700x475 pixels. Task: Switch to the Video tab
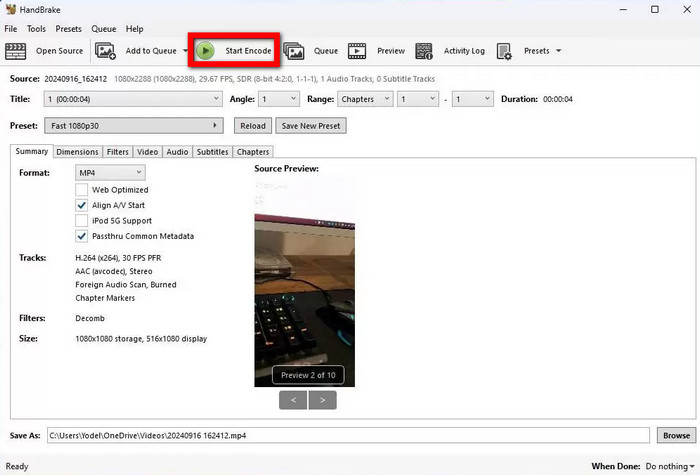click(x=147, y=152)
